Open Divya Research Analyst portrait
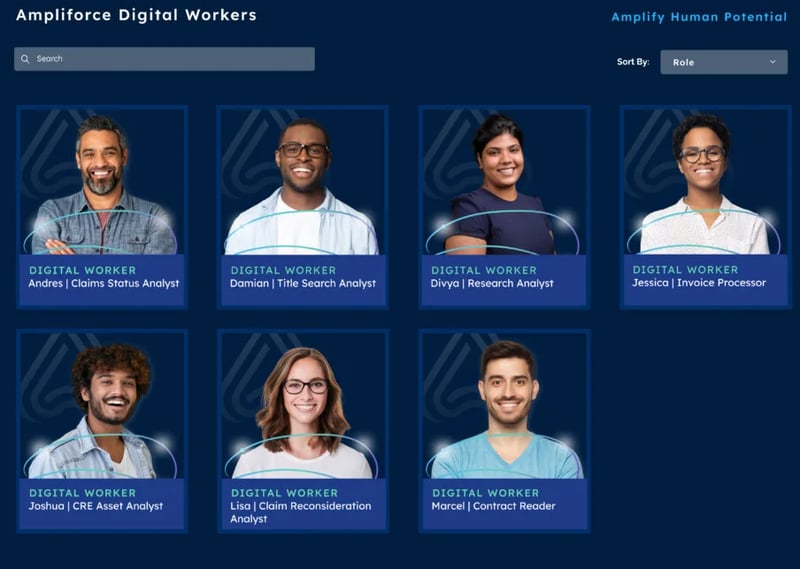800x569 pixels. (x=504, y=182)
